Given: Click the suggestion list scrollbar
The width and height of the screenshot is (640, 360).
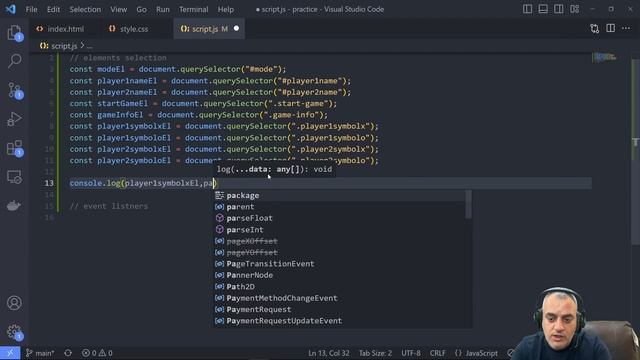Looking at the screenshot, I should (469, 204).
